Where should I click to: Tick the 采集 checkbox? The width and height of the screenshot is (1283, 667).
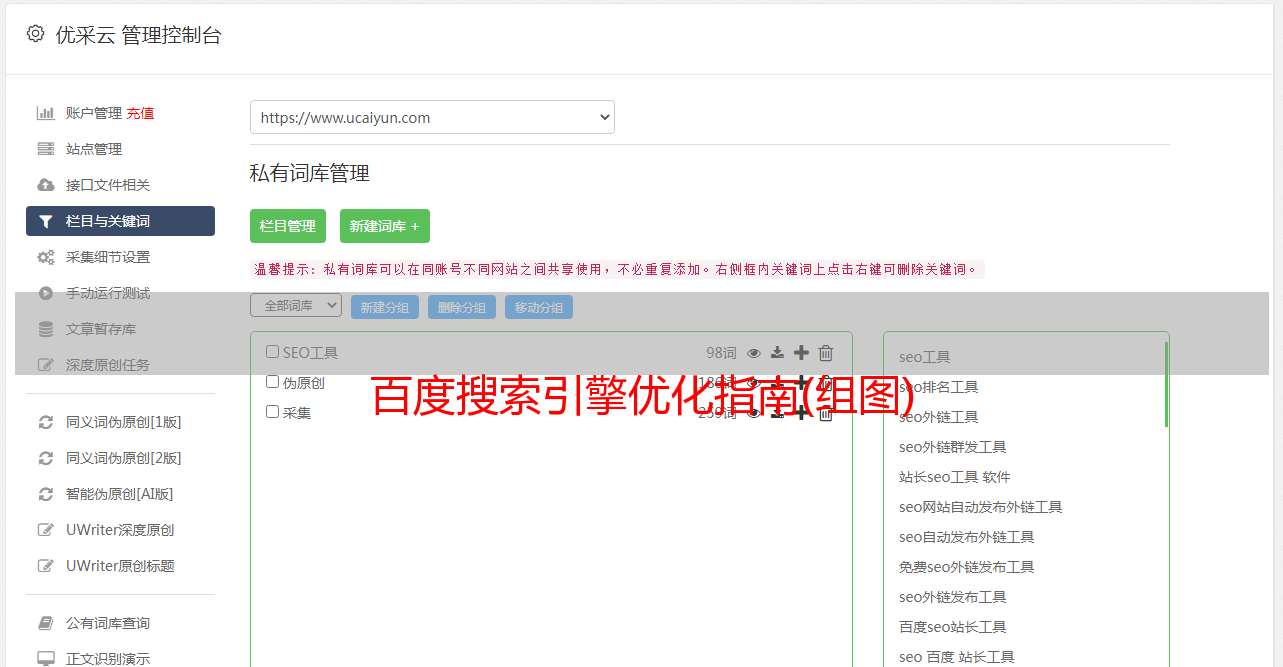pos(272,412)
